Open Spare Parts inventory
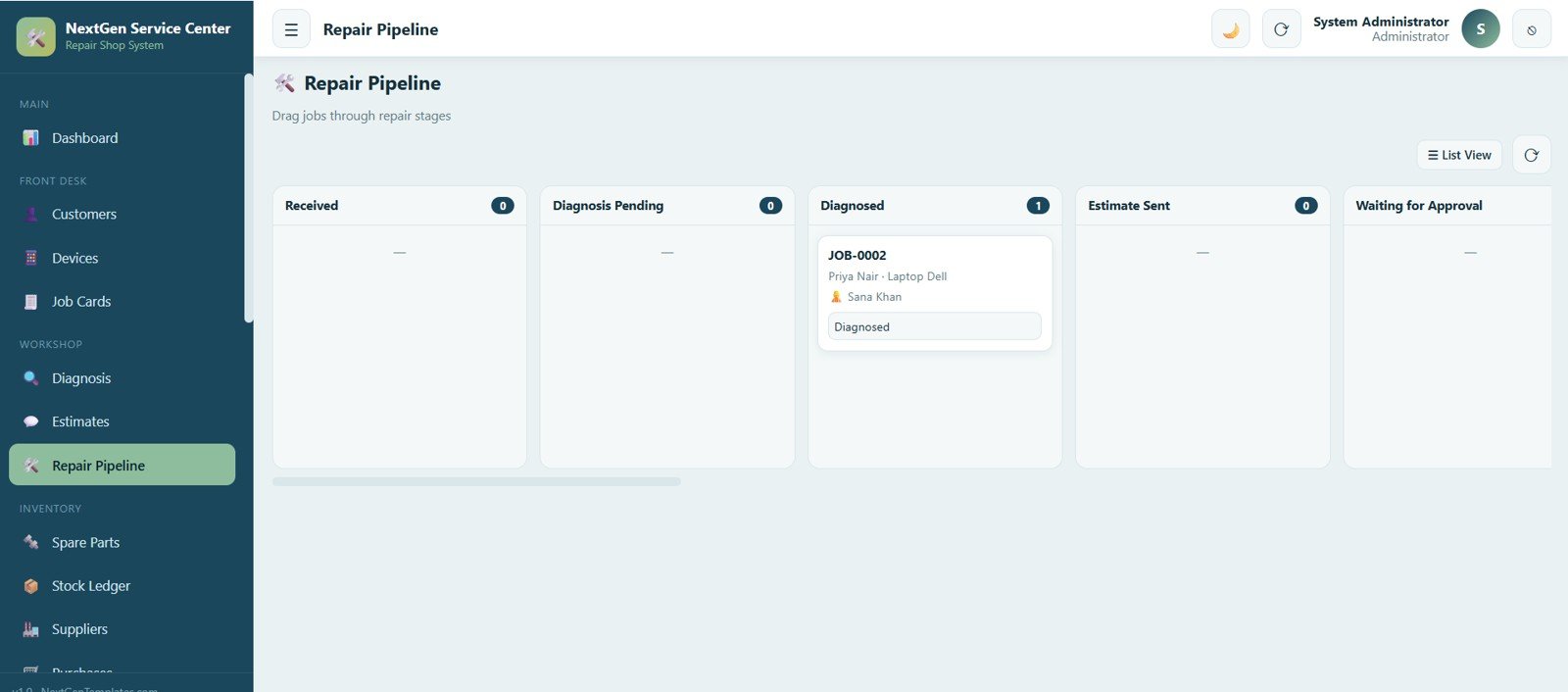The image size is (1568, 692). 122,542
